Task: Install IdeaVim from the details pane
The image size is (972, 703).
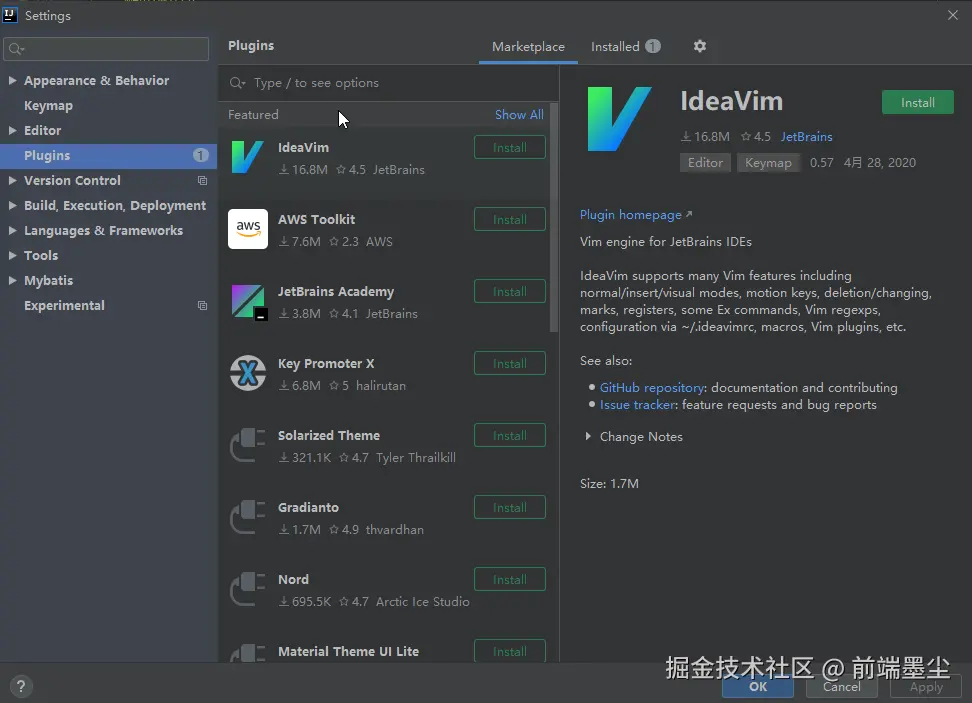Action: click(917, 103)
